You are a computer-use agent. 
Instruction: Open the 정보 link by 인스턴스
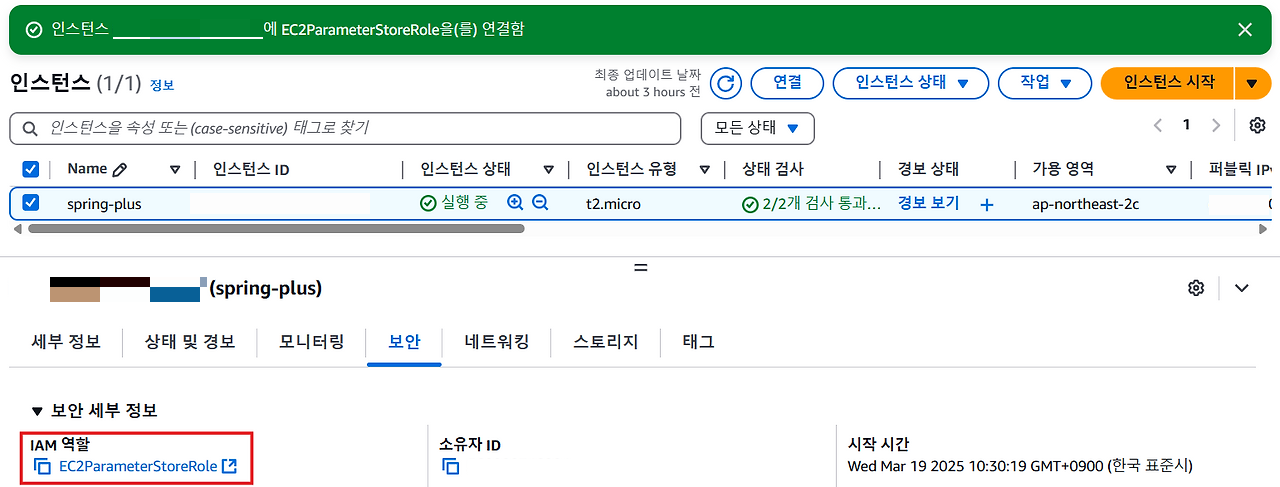click(x=162, y=85)
